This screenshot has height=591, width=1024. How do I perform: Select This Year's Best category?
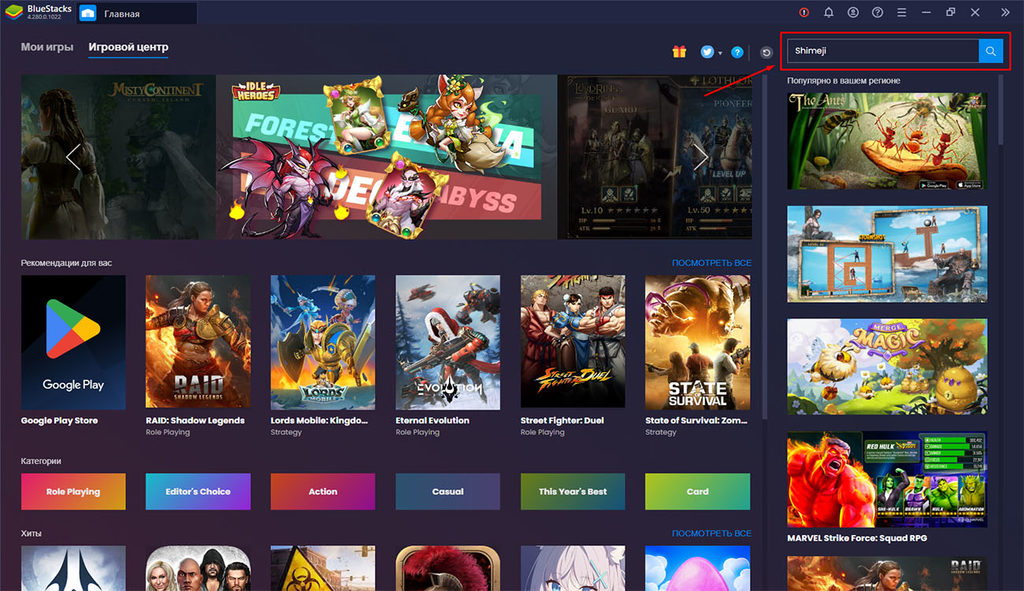click(x=573, y=491)
